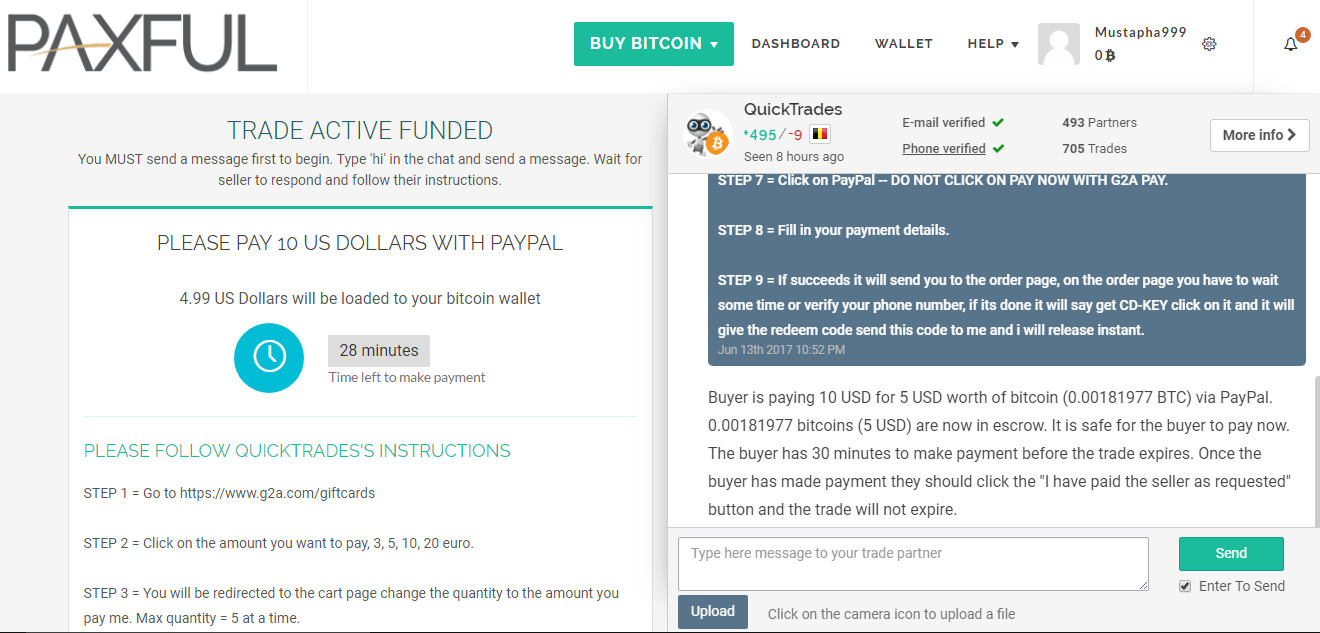Click QuickTrades robot avatar
1320x633 pixels.
click(707, 133)
